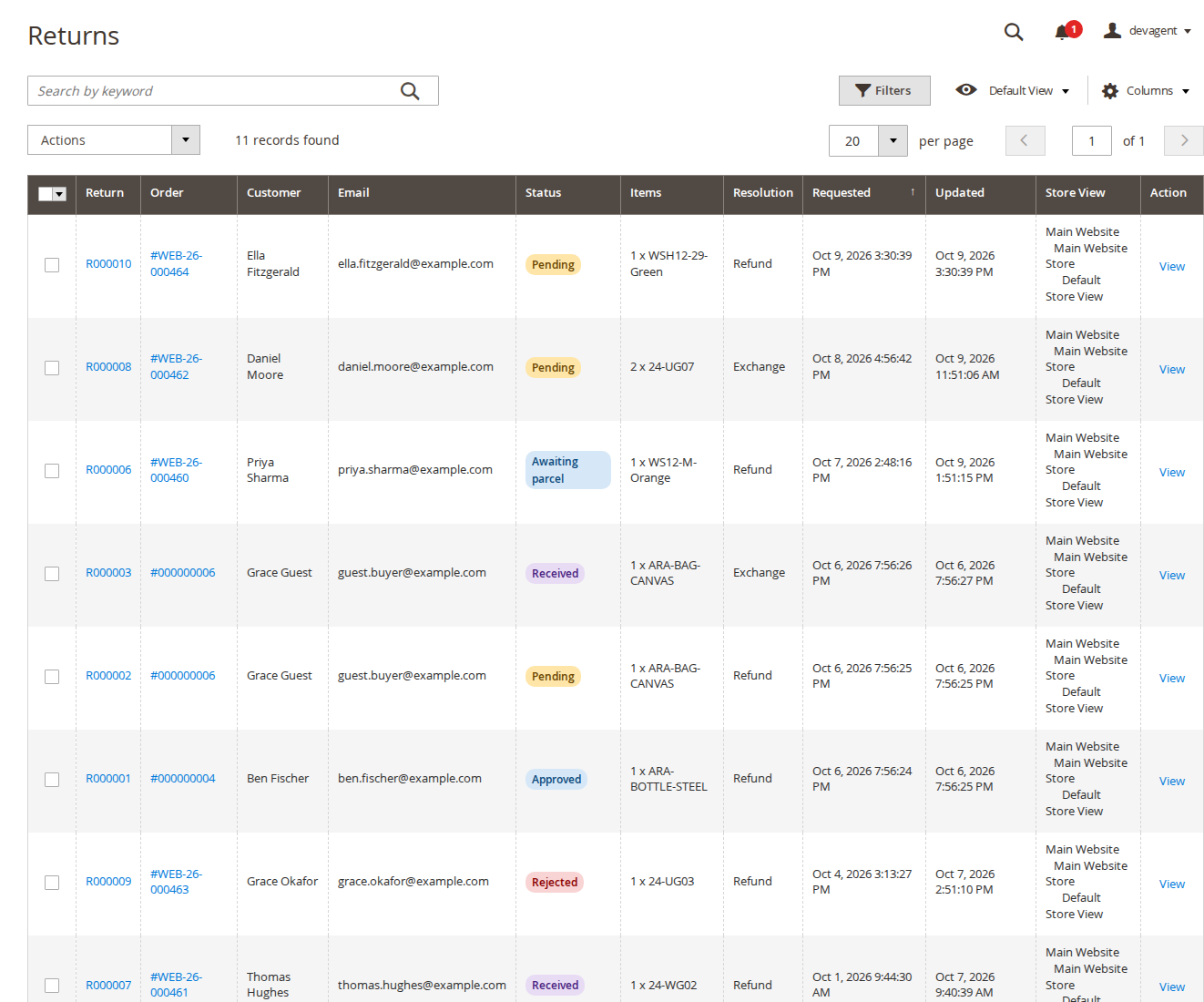Screen dimensions: 1204x1002
Task: Open the notifications bell icon
Action: point(1061,33)
